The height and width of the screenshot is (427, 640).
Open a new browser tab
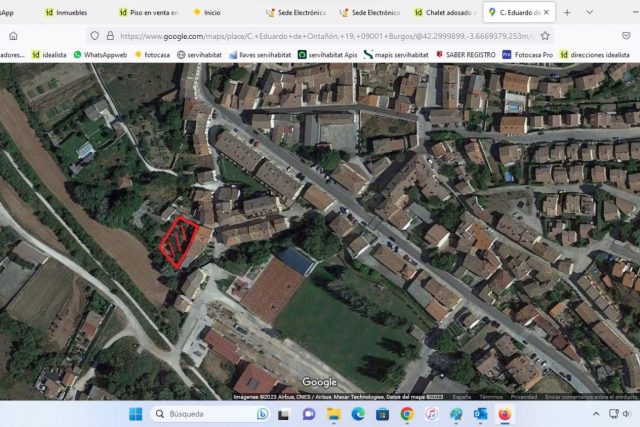[x=567, y=13]
